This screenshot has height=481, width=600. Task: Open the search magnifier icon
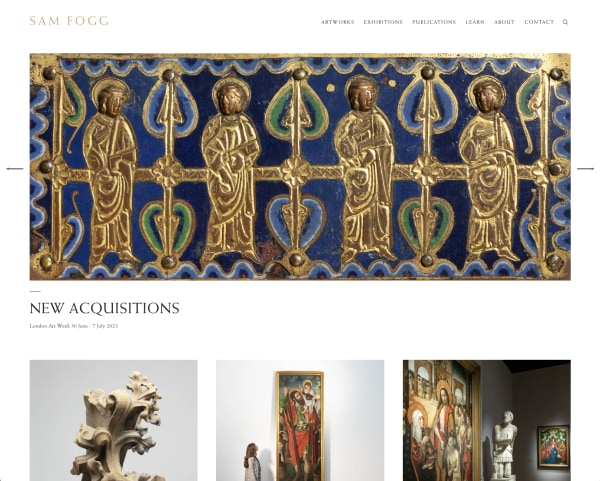(x=565, y=22)
